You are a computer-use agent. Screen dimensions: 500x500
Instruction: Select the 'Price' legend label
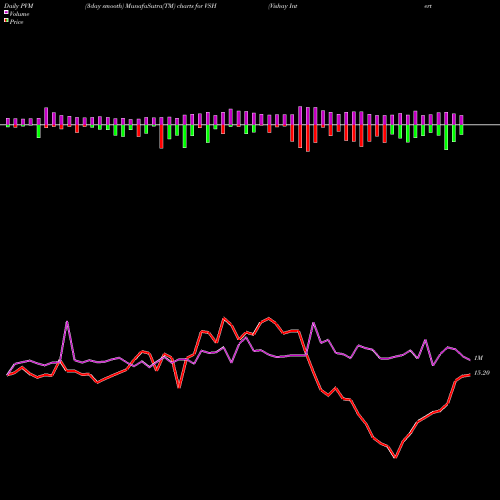click(x=16, y=22)
